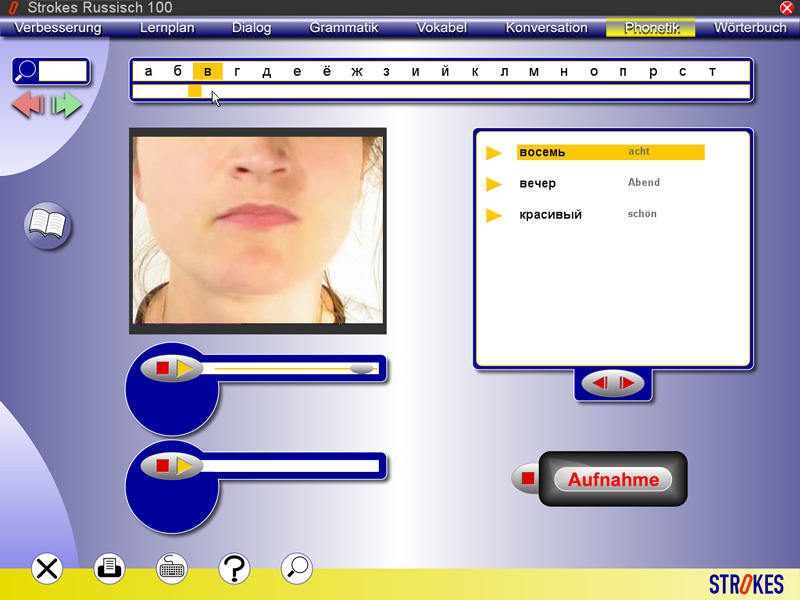Image resolution: width=800 pixels, height=600 pixels.
Task: Click the printer icon
Action: tap(109, 568)
